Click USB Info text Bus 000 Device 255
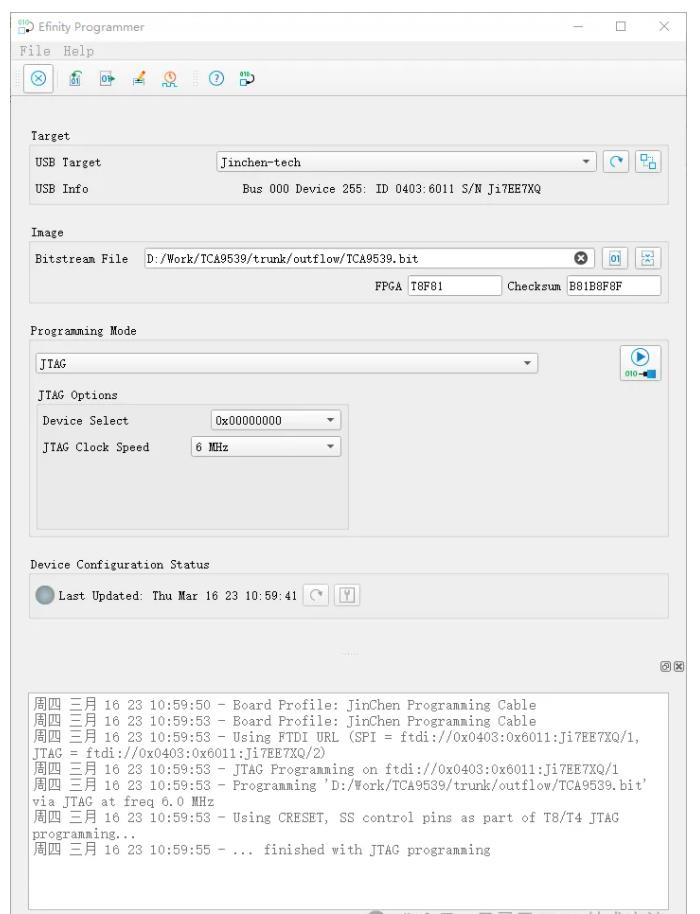Image resolution: width=700 pixels, height=914 pixels. pyautogui.click(x=391, y=189)
